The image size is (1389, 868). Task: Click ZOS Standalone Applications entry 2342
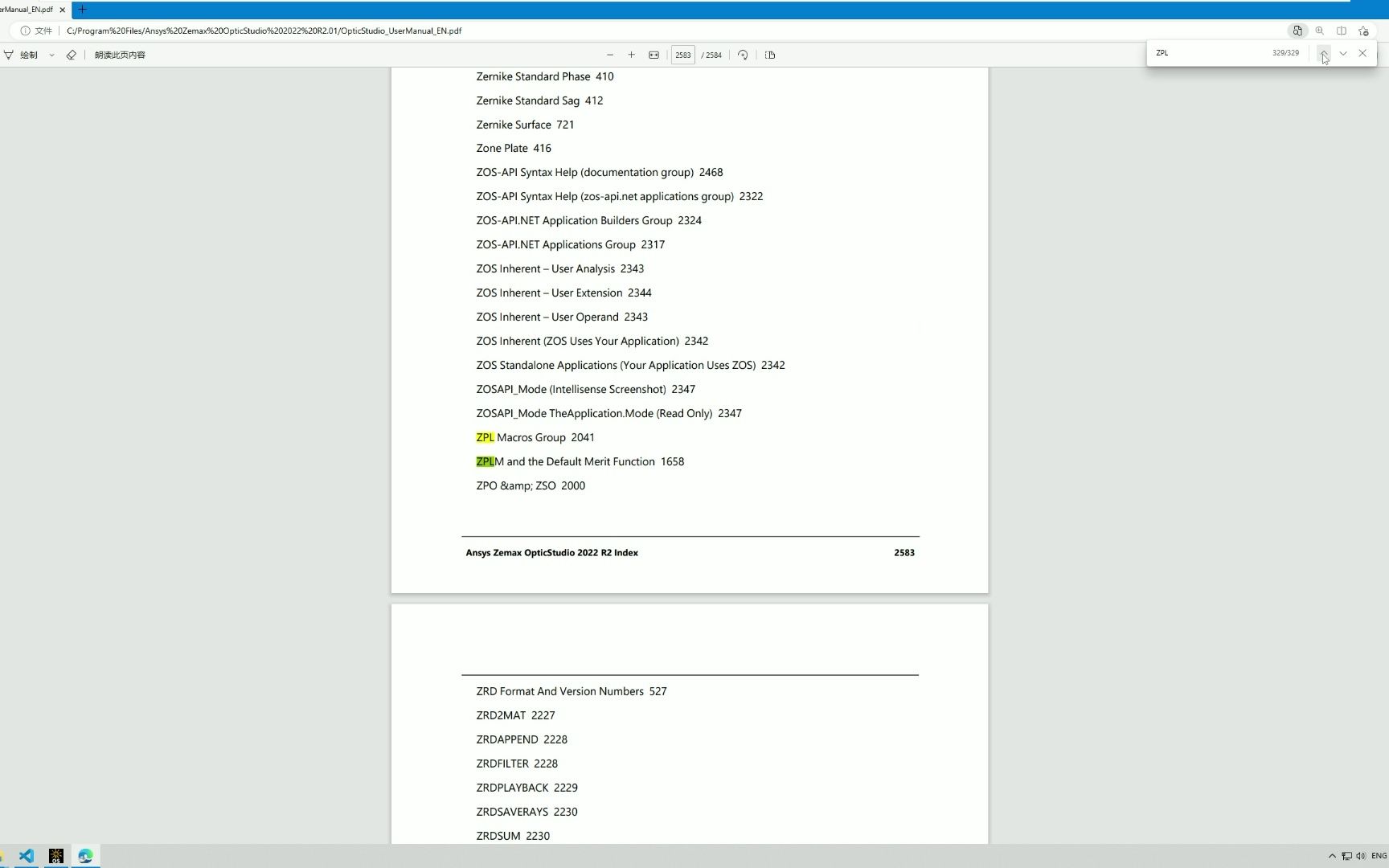tap(631, 365)
